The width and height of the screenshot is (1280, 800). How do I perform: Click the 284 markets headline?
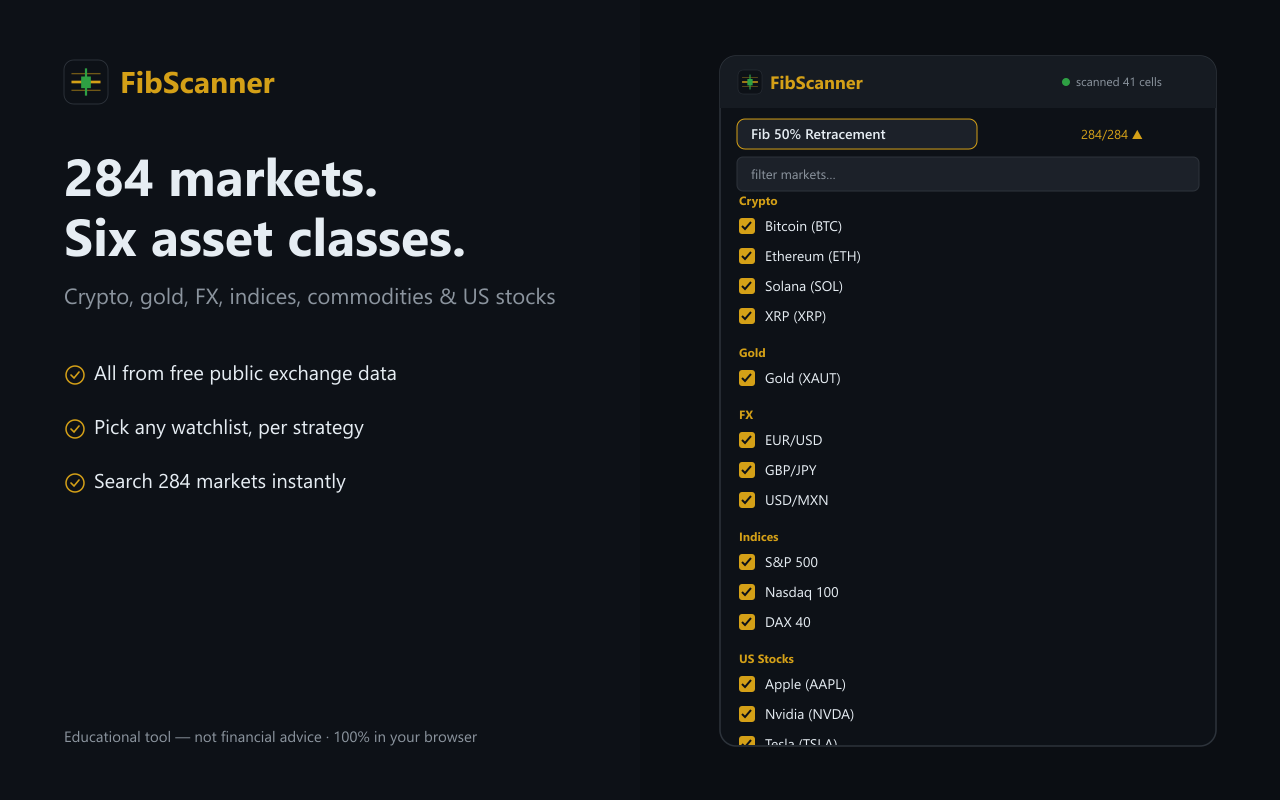tap(221, 178)
